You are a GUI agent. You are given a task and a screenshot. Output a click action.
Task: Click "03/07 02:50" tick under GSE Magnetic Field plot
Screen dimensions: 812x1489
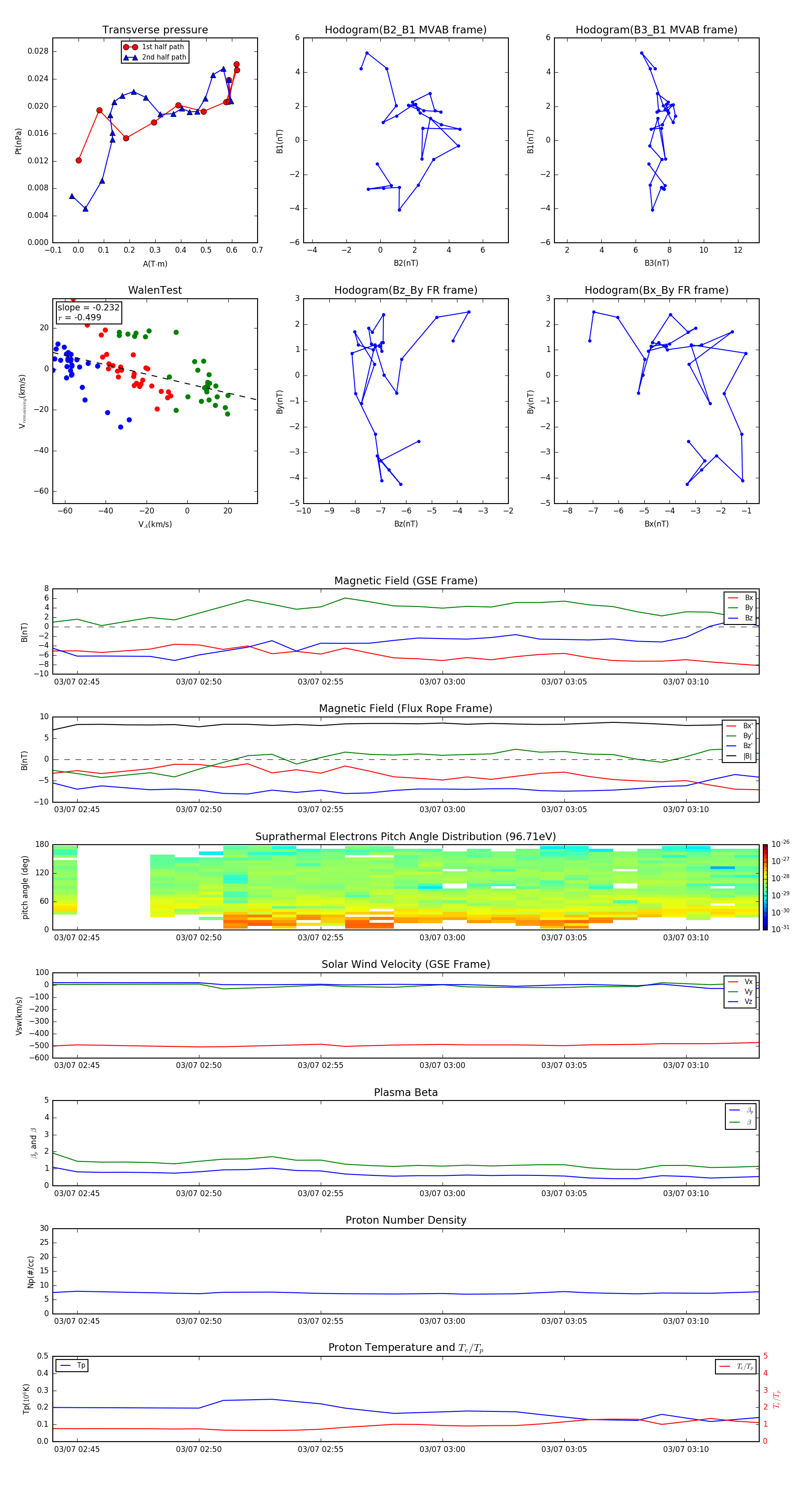(x=198, y=682)
